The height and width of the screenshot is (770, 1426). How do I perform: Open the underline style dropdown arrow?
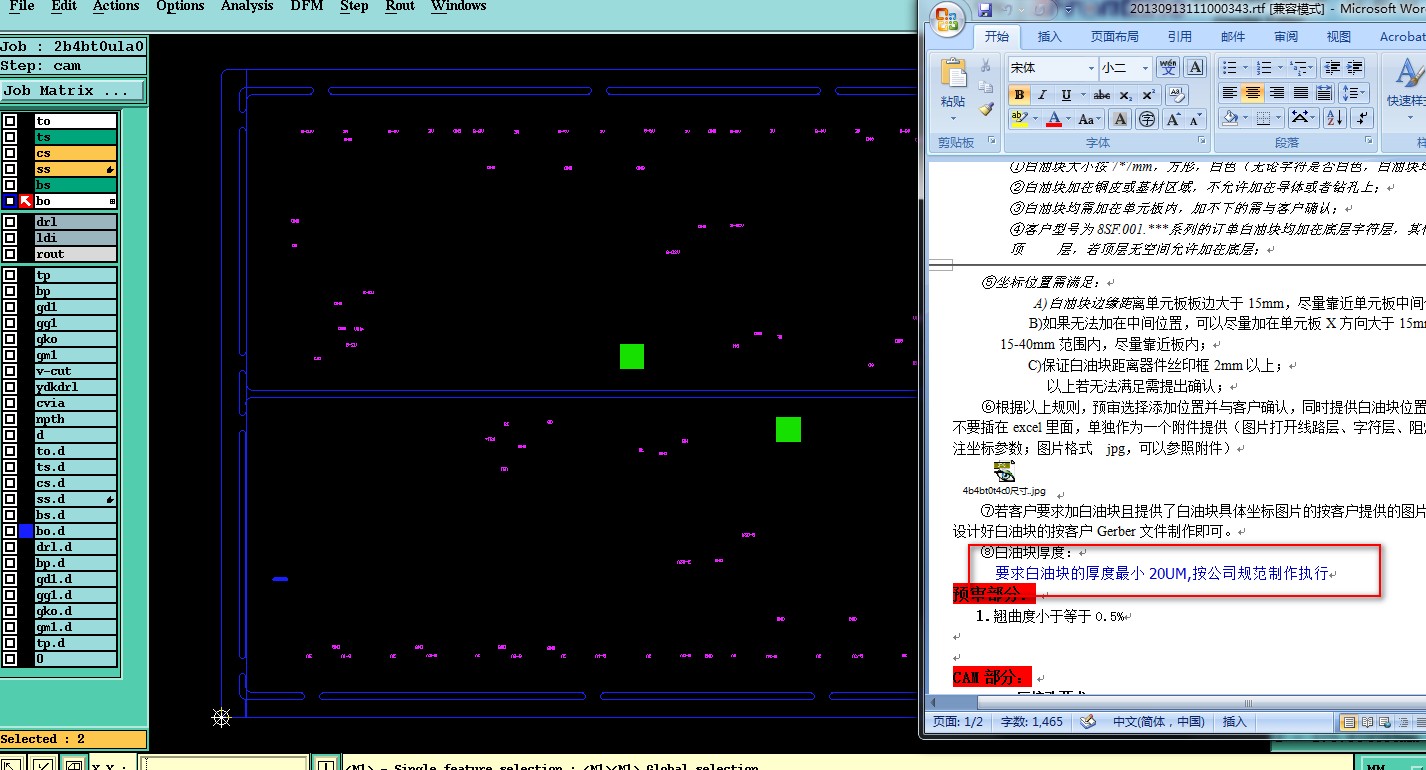(1083, 95)
